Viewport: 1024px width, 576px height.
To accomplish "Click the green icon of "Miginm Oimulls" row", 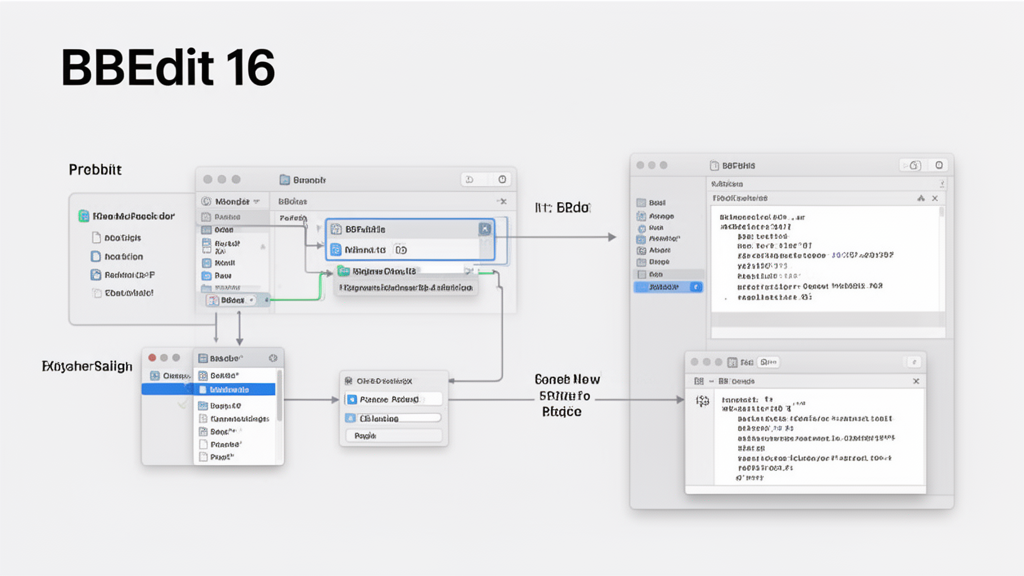I will [344, 271].
